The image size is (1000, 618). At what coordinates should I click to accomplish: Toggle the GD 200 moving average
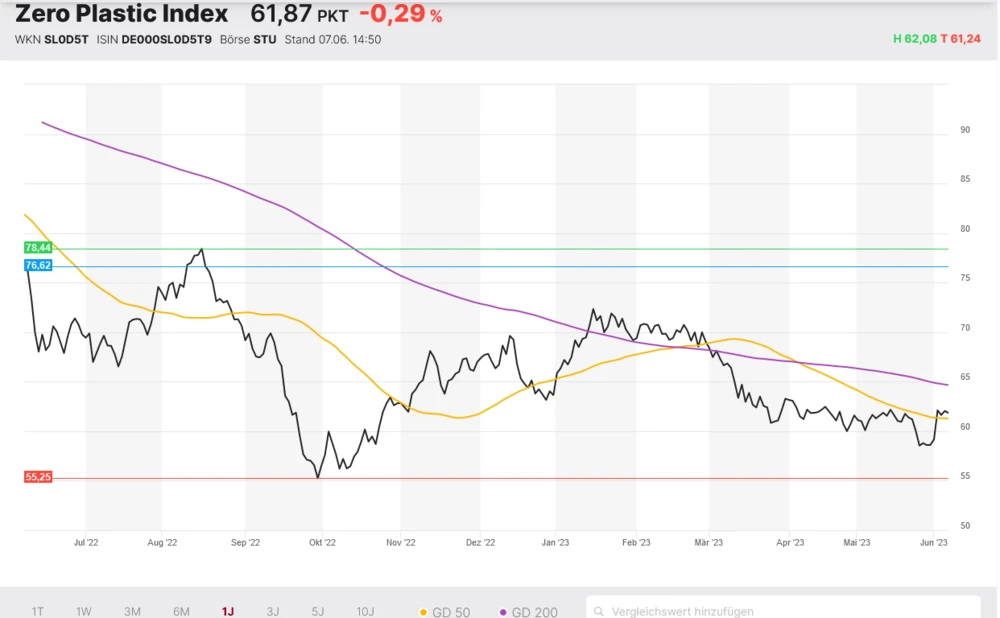coord(528,611)
